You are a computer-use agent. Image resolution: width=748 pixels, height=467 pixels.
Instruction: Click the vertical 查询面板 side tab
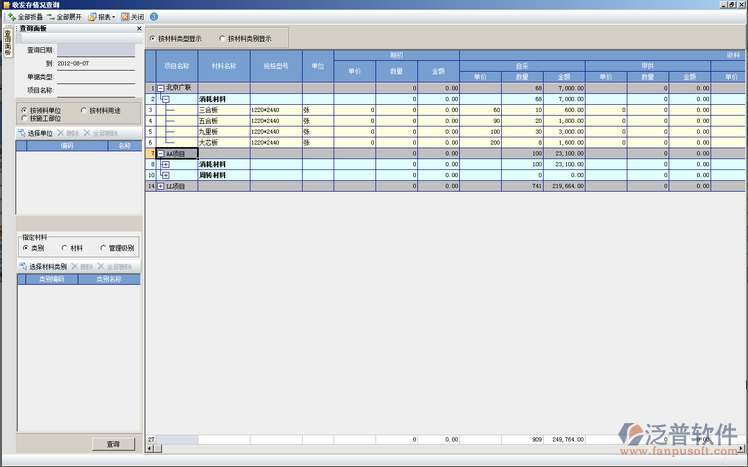(x=6, y=44)
